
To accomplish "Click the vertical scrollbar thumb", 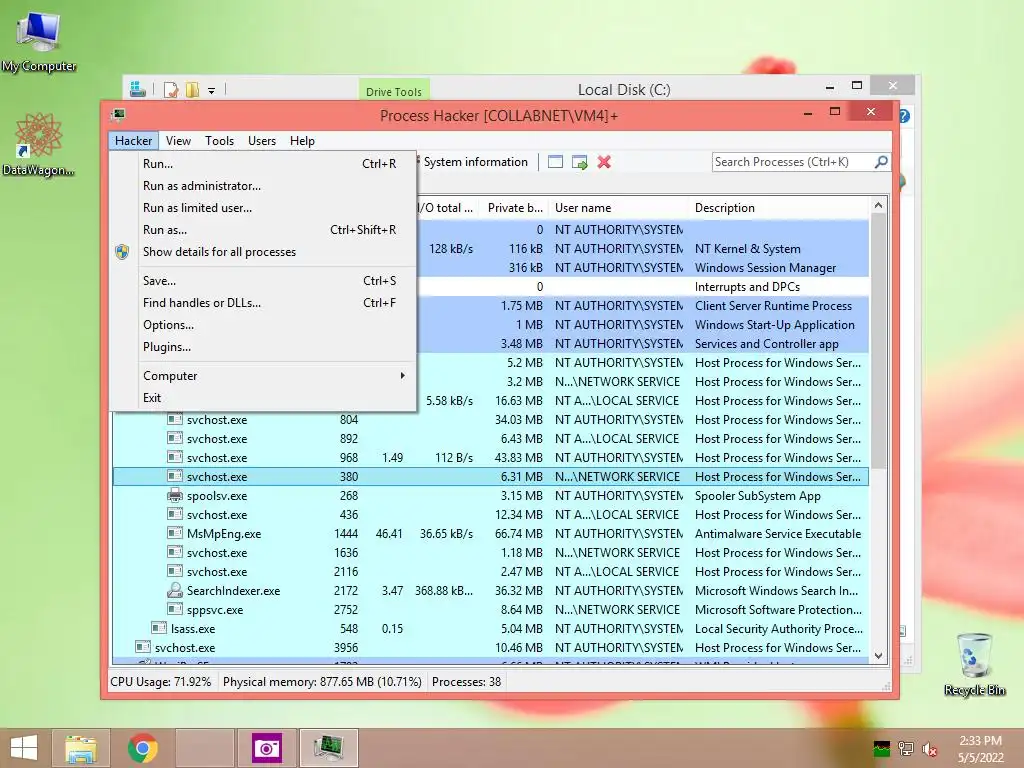I will pyautogui.click(x=878, y=341).
